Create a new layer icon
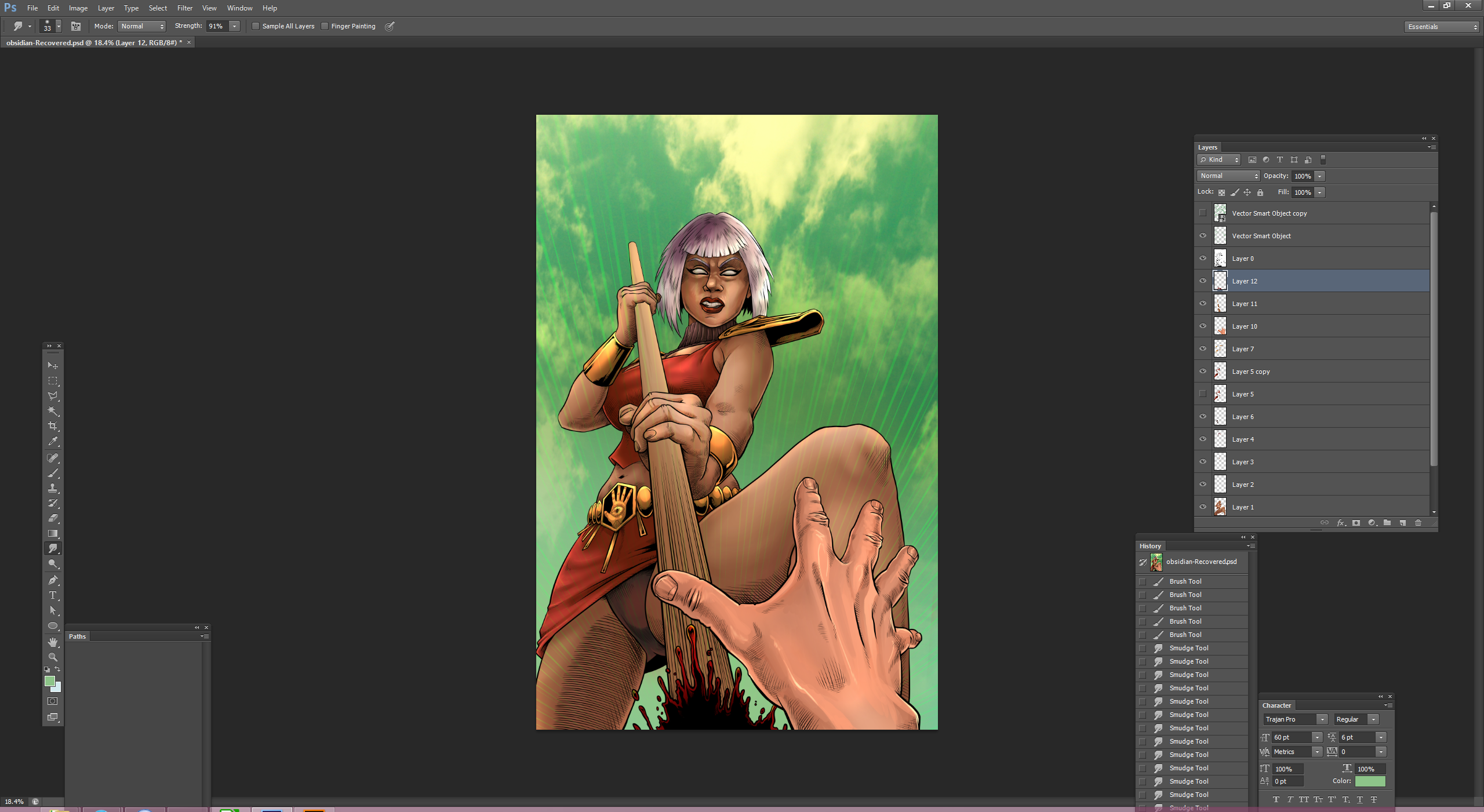This screenshot has width=1484, height=812. tap(1403, 523)
